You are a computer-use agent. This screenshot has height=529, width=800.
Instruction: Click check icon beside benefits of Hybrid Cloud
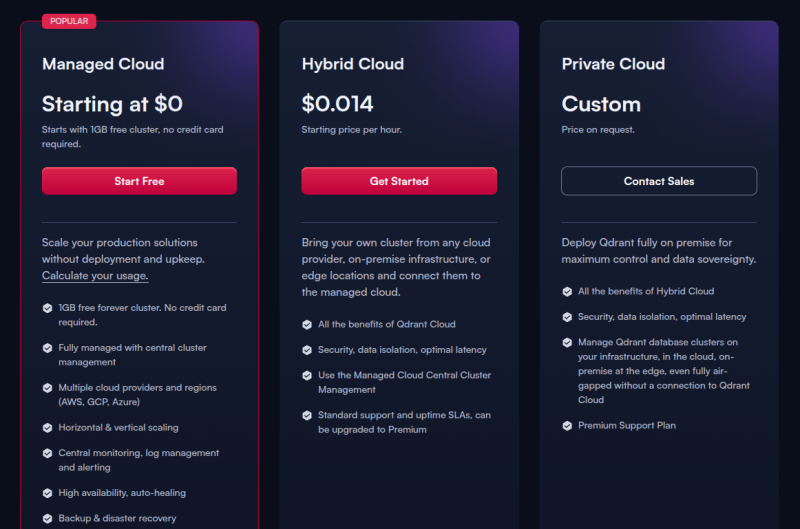click(x=567, y=291)
